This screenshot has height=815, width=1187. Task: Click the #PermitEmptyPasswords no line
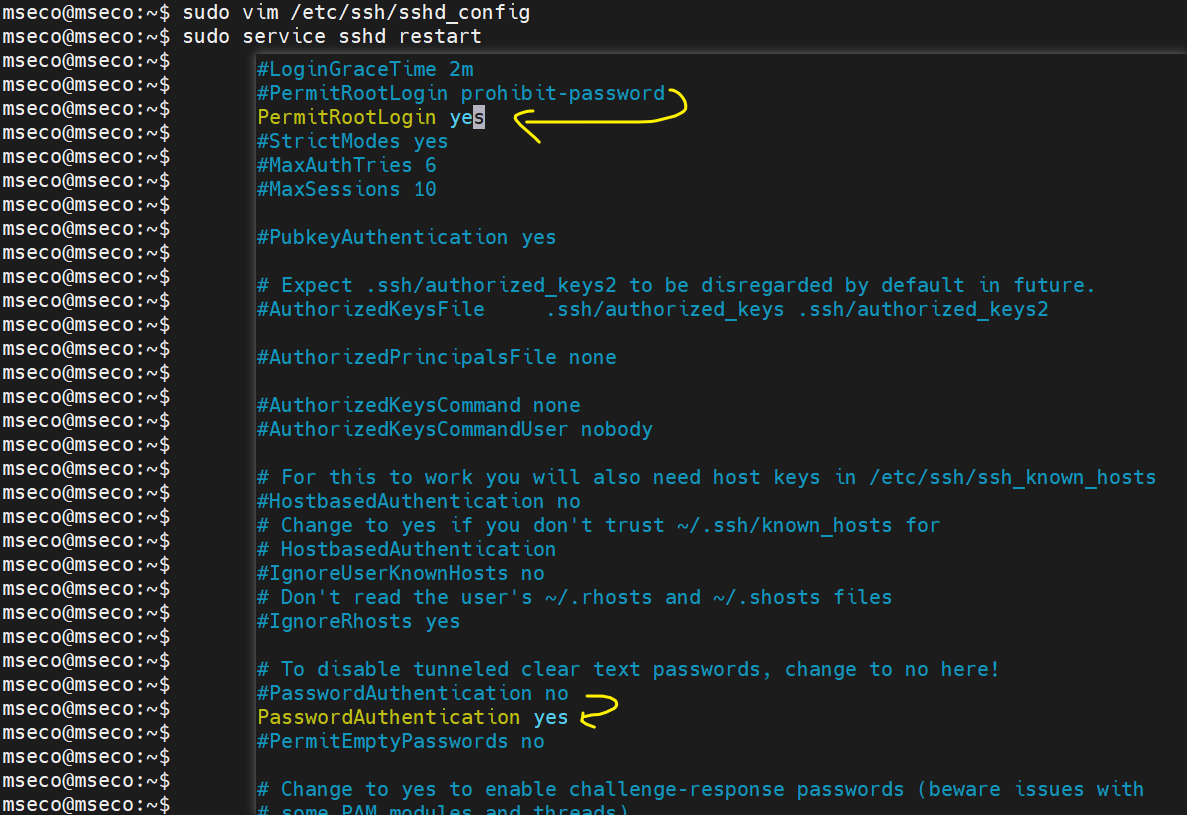point(400,741)
